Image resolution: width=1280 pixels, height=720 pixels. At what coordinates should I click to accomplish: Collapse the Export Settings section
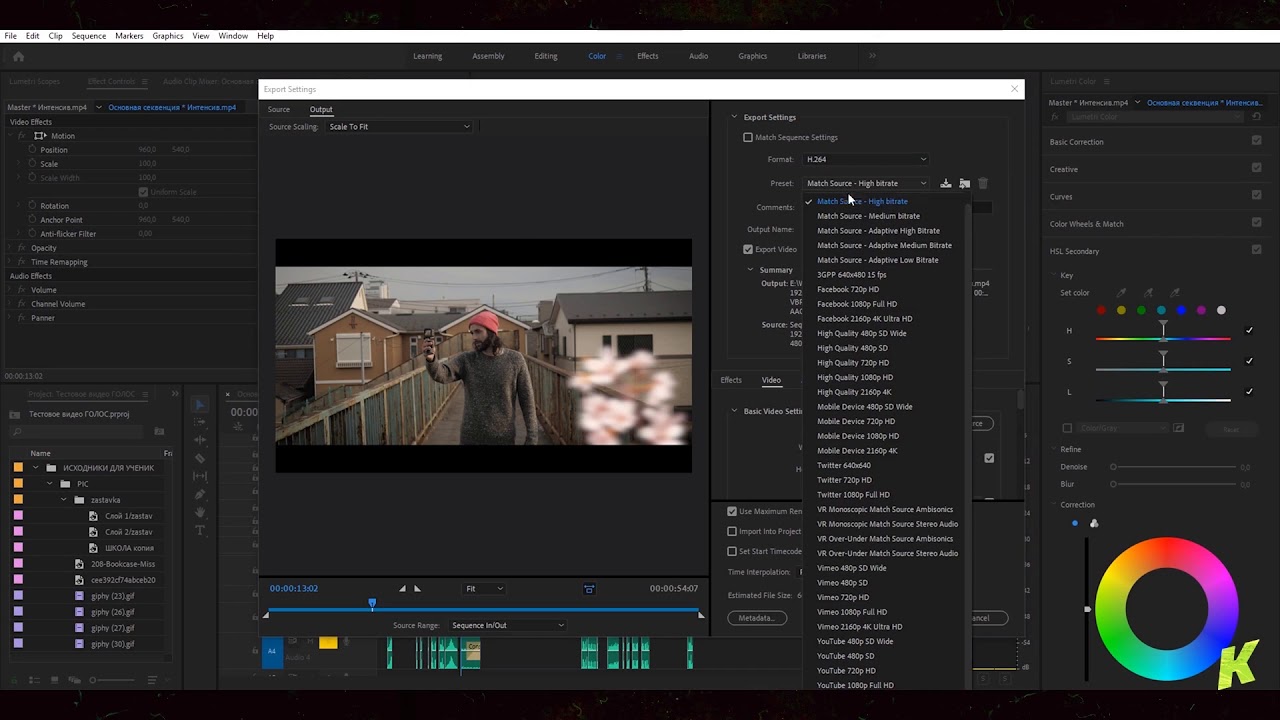tap(734, 117)
